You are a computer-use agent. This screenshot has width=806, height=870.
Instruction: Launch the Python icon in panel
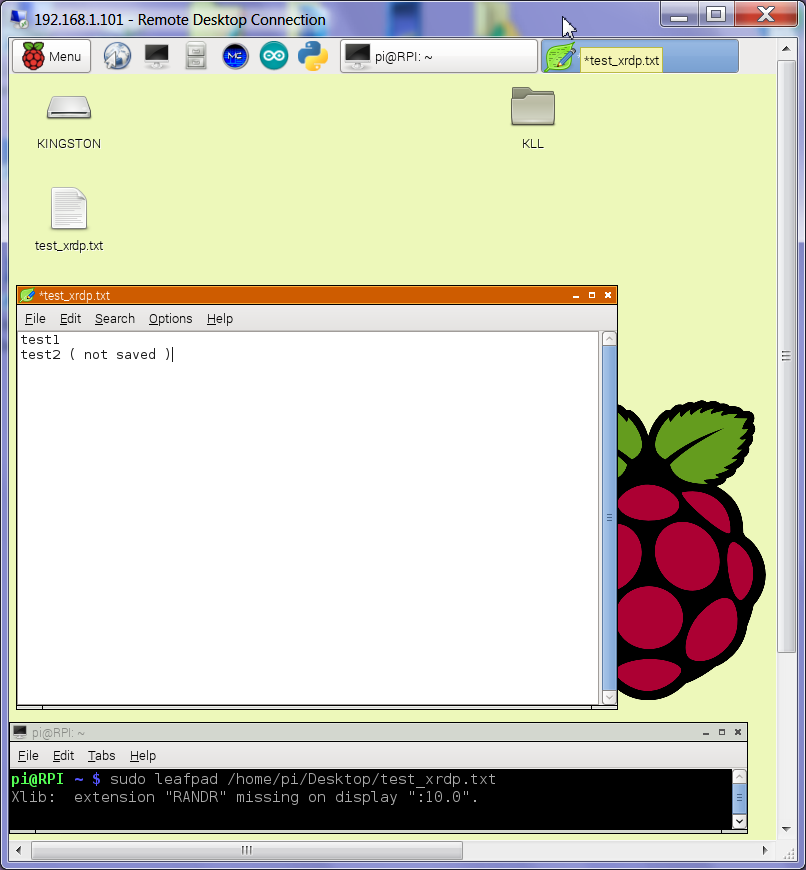[x=313, y=57]
